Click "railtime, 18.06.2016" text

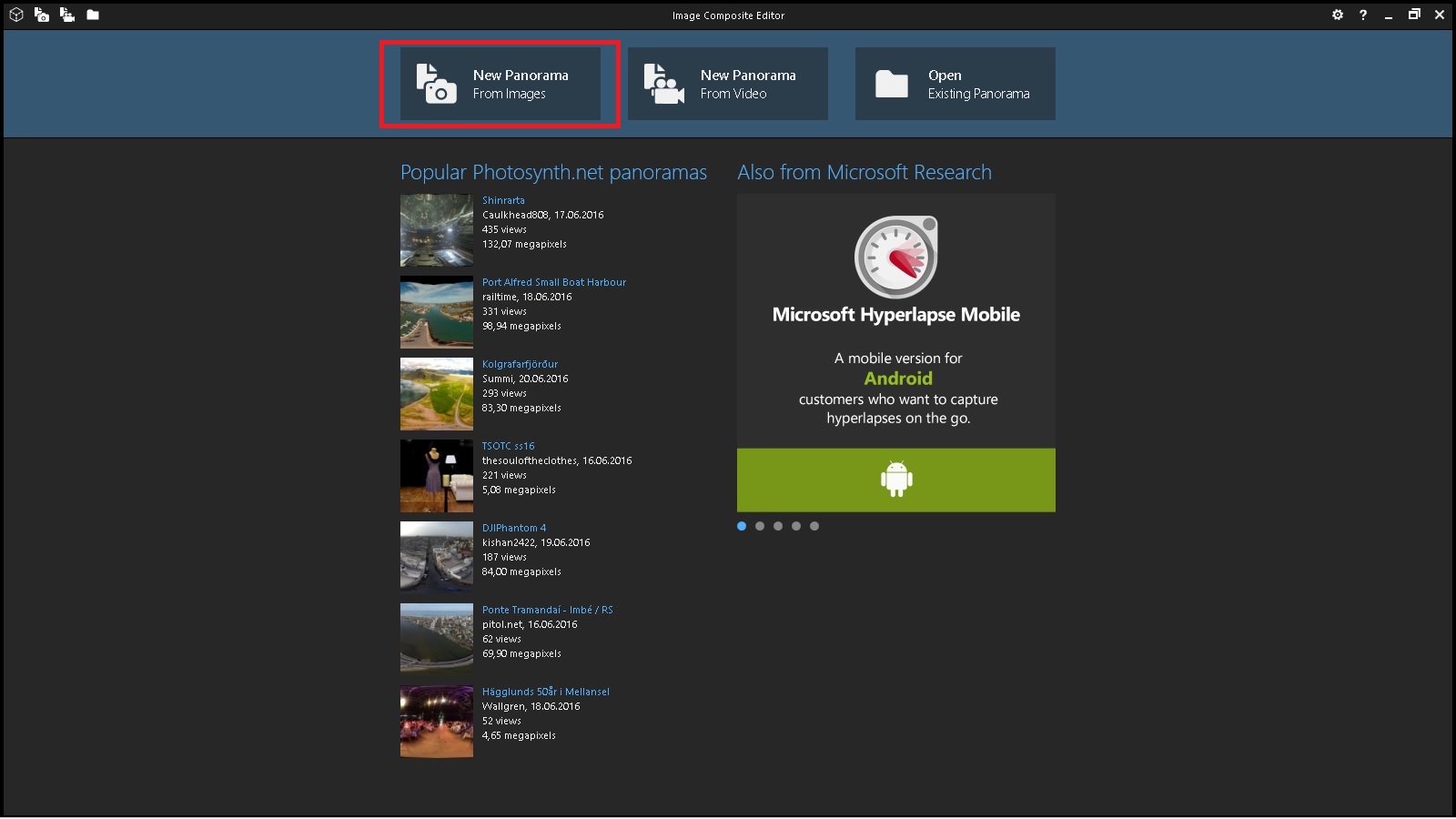527,297
